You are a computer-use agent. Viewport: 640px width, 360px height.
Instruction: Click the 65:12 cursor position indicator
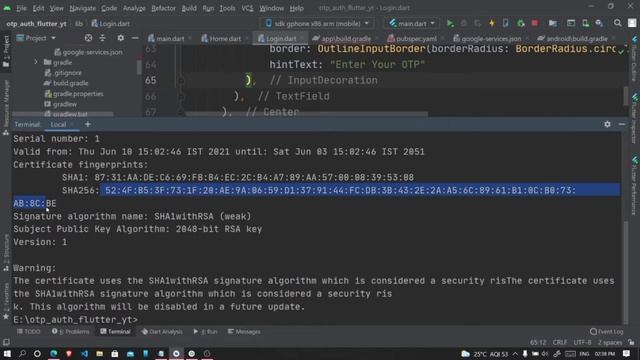[538, 342]
